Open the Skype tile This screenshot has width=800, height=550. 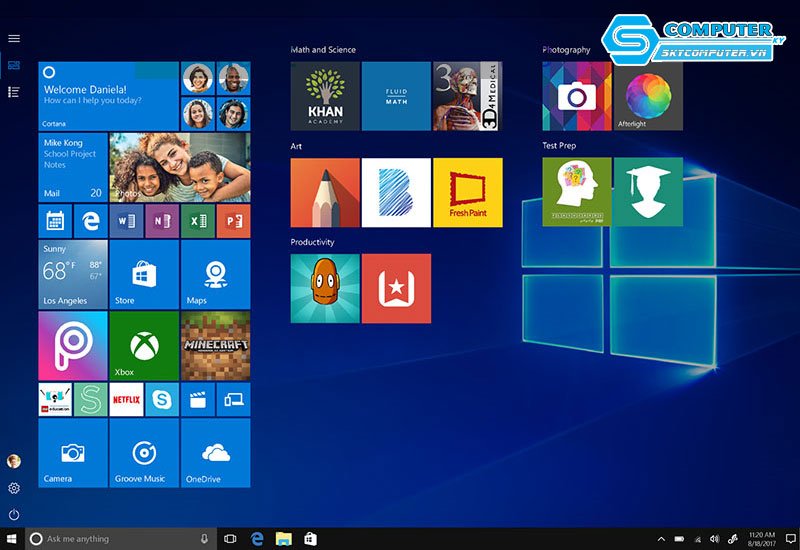click(x=162, y=399)
